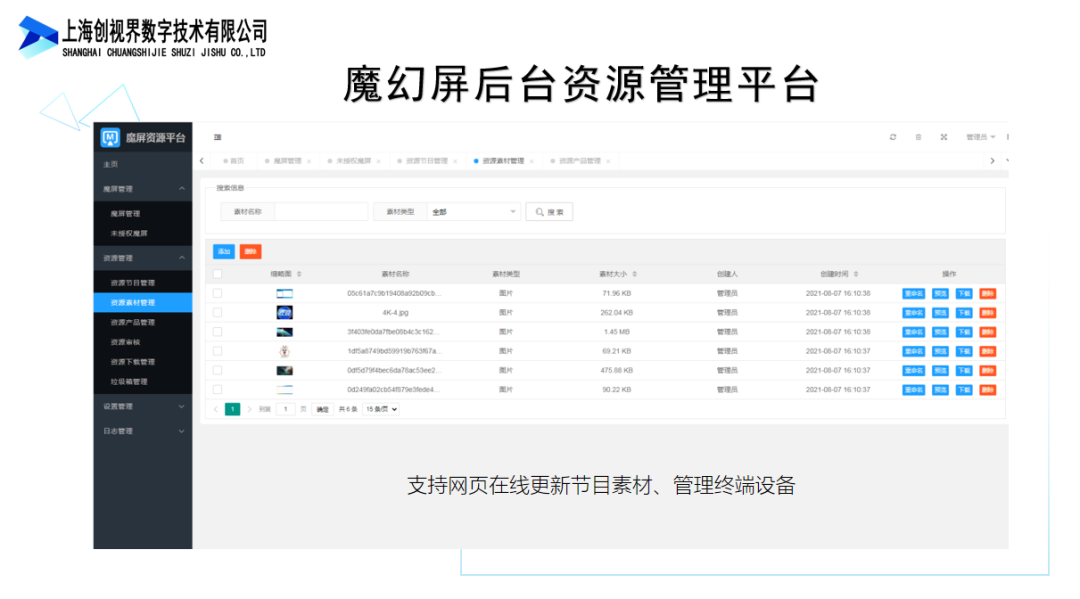Screen dimensions: 1080x599
Task: Click the left chevron to scroll tabs
Action: 201,160
